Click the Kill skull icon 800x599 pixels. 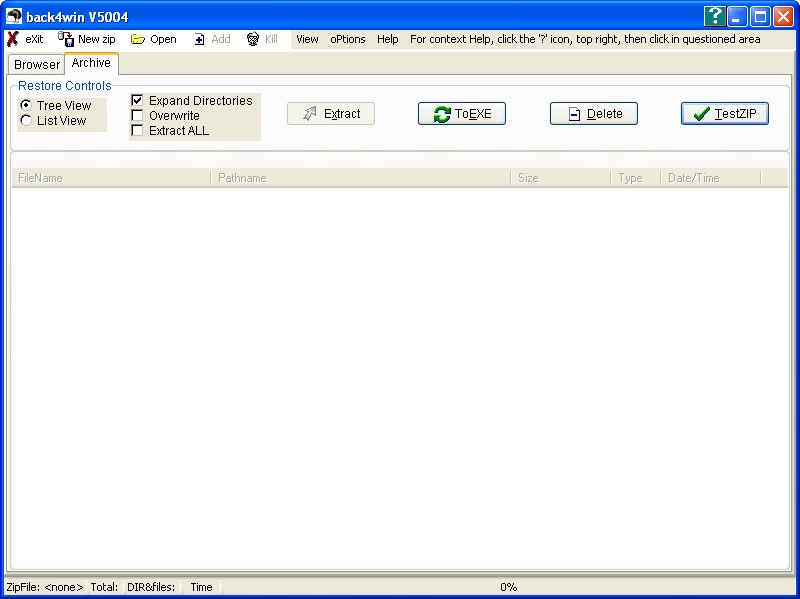pyautogui.click(x=253, y=39)
